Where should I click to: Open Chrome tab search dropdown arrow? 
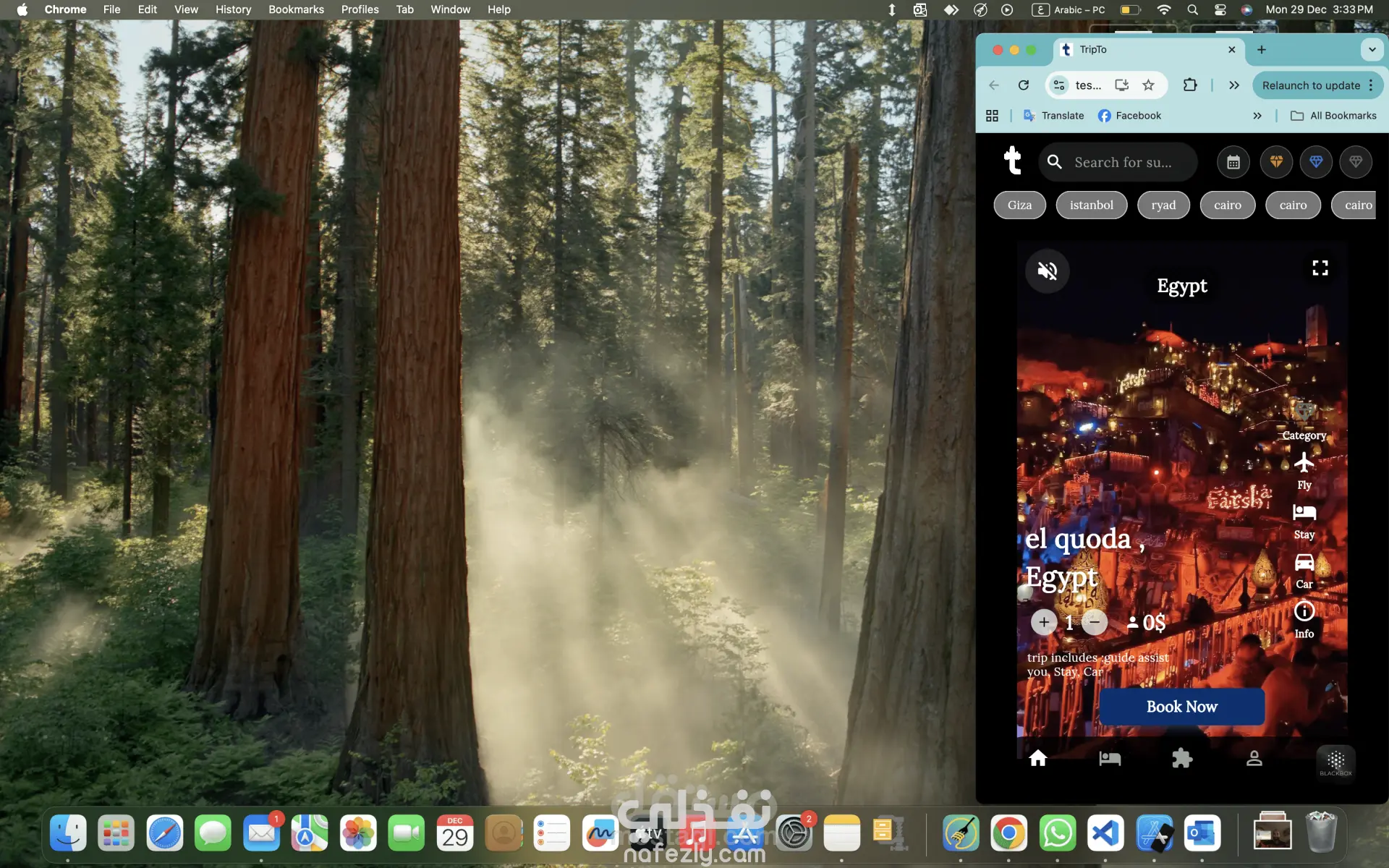(1372, 50)
